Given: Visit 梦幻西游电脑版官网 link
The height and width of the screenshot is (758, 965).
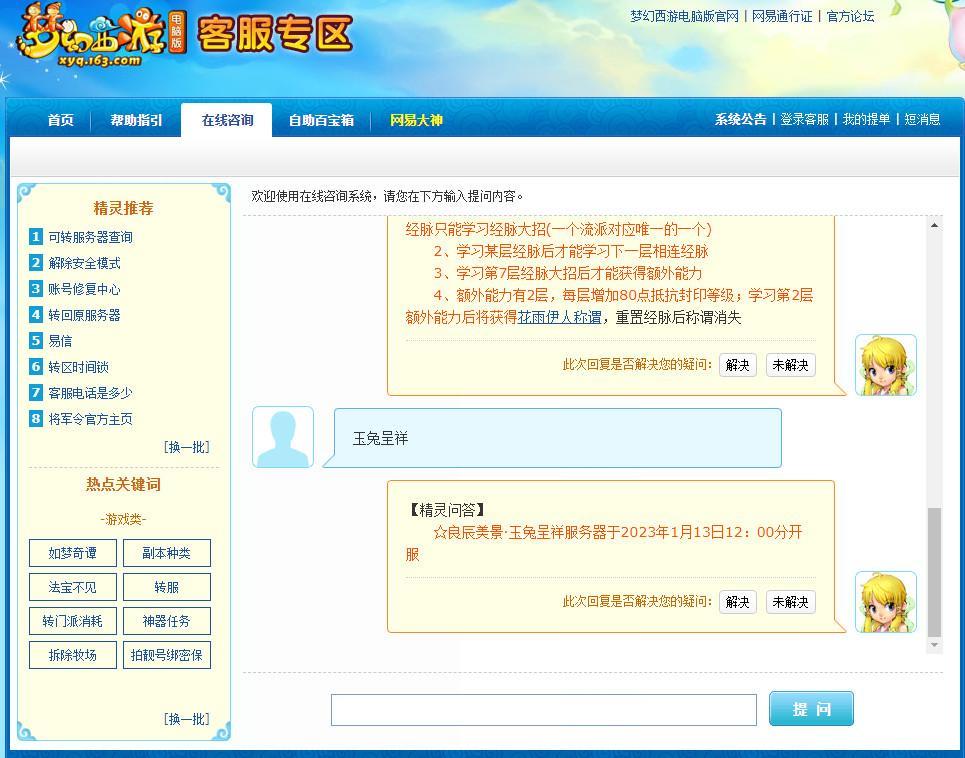Looking at the screenshot, I should (x=684, y=17).
